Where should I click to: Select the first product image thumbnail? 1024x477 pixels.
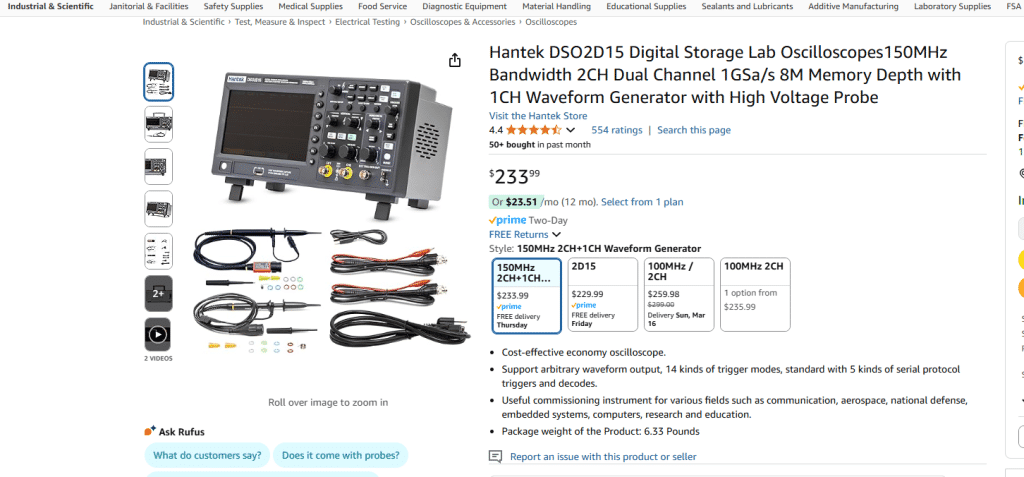pyautogui.click(x=158, y=81)
